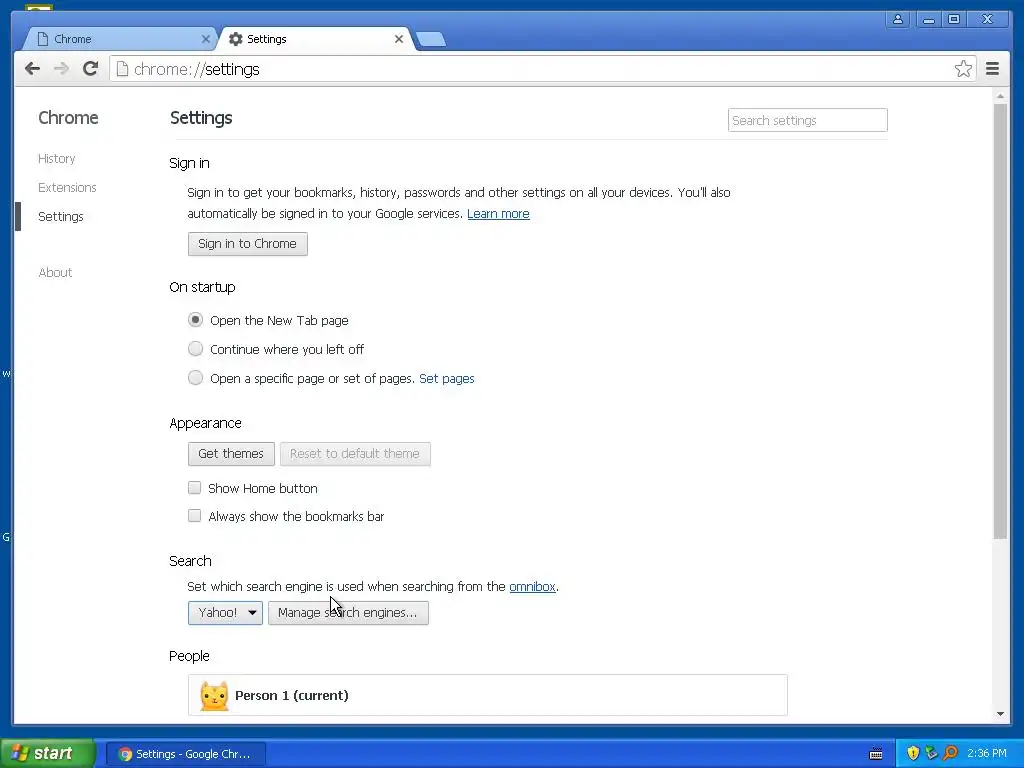Click the scrollbar down arrow
Screen dimensions: 1024x768
click(x=1000, y=714)
